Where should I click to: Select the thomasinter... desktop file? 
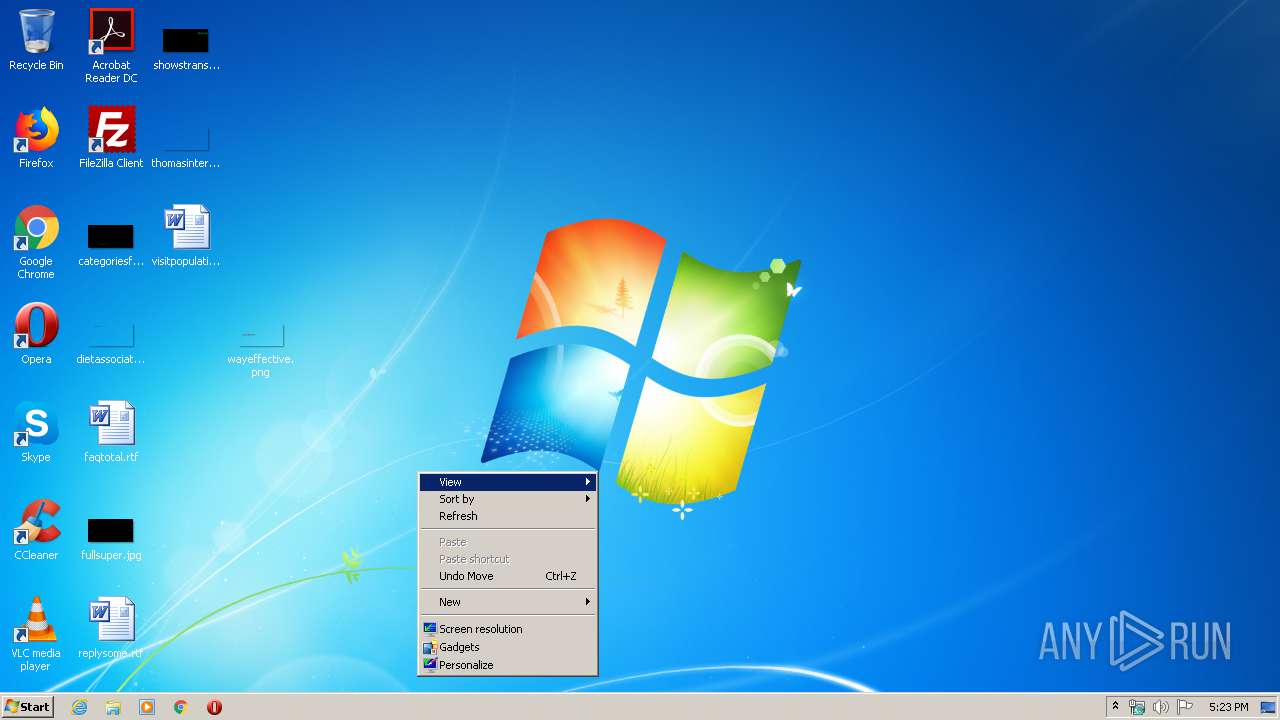pos(186,146)
